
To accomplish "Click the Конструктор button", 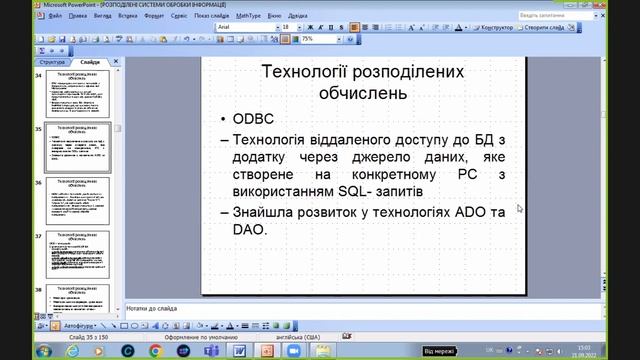I will (x=493, y=27).
